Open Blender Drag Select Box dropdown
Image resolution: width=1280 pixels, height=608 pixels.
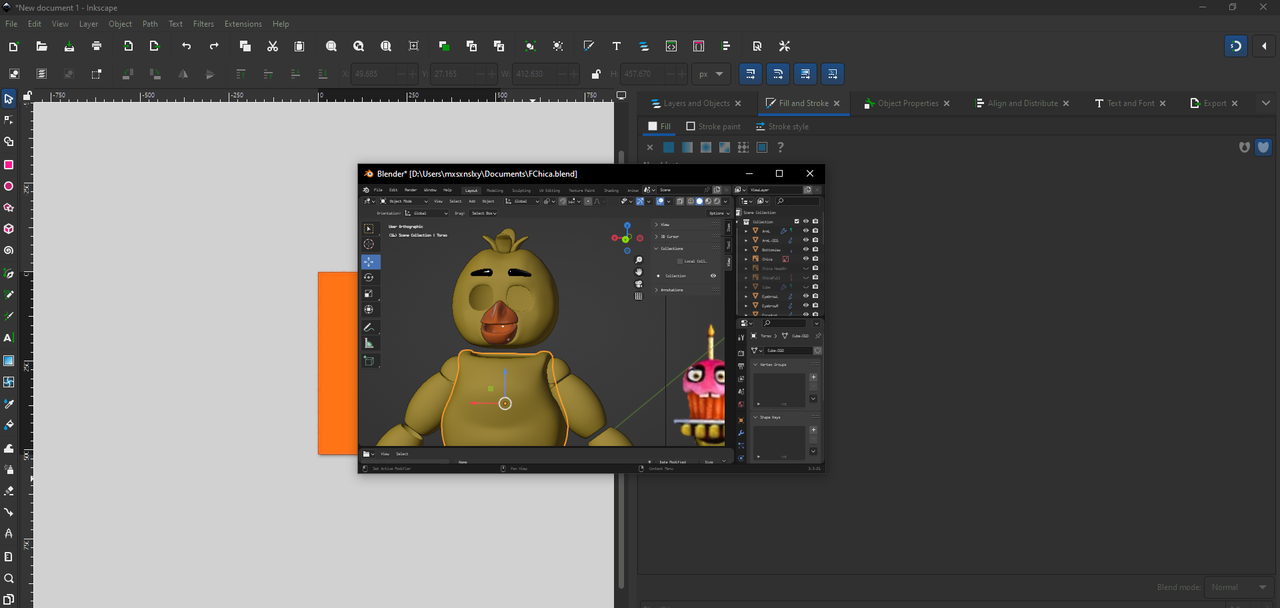tap(484, 213)
